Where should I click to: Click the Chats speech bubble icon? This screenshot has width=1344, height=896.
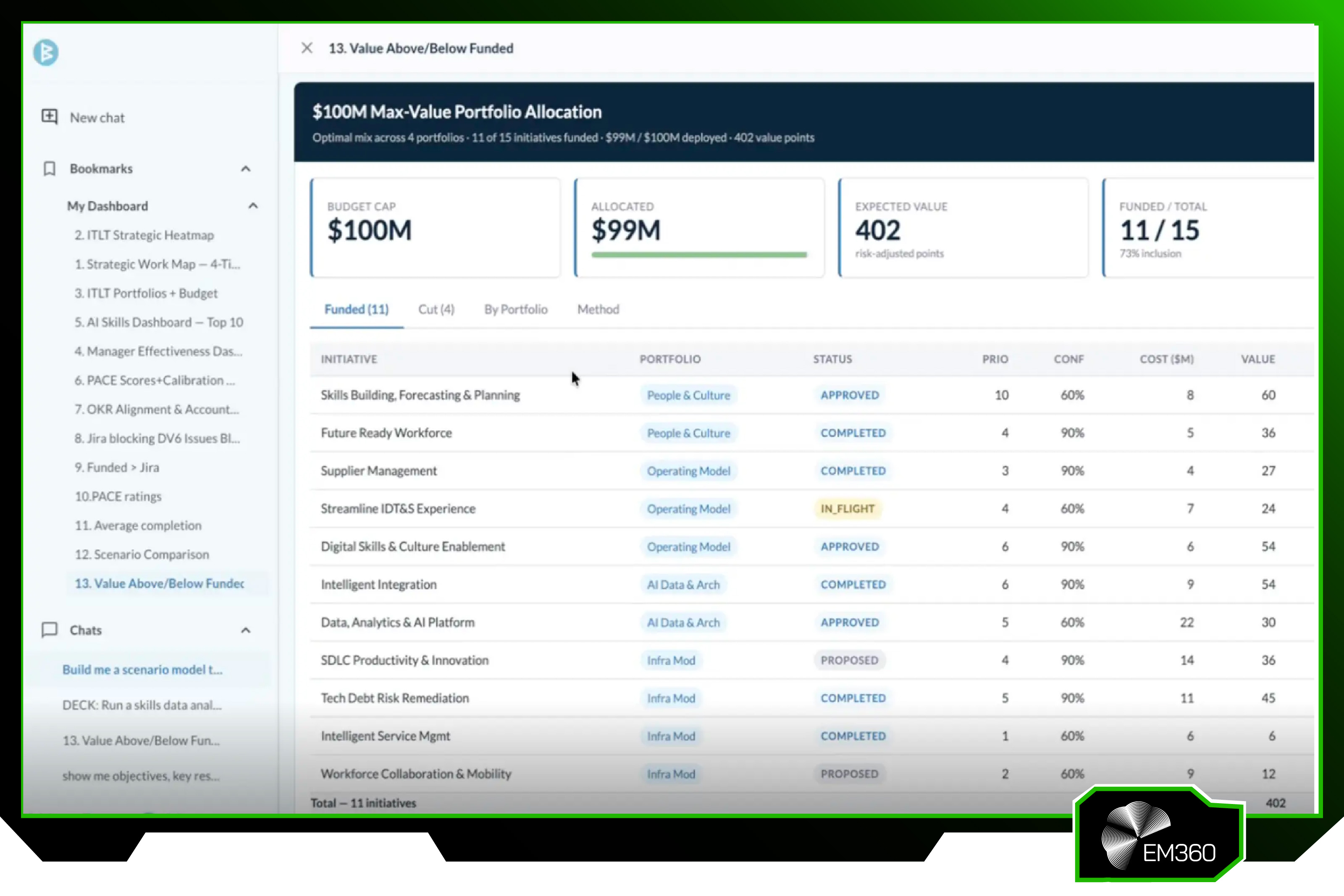point(50,630)
